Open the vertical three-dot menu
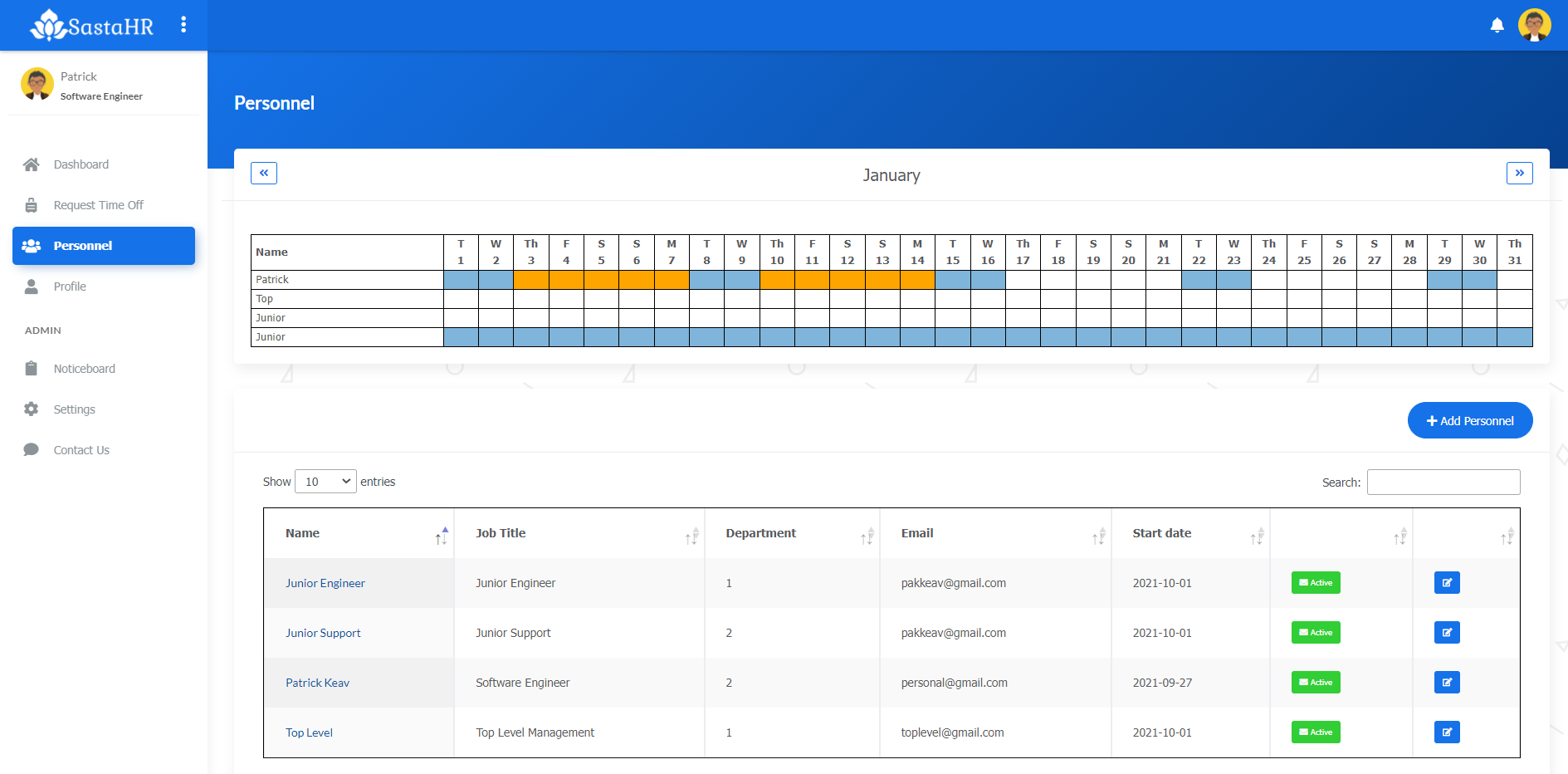This screenshot has height=774, width=1568. [x=183, y=25]
